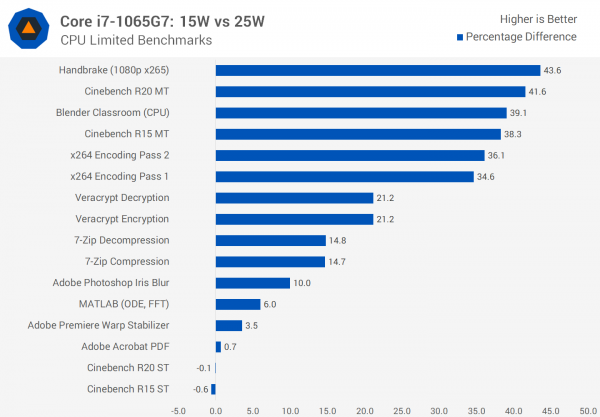The image size is (600, 417).
Task: Click the blue Percentage Difference legend square
Action: tap(460, 37)
